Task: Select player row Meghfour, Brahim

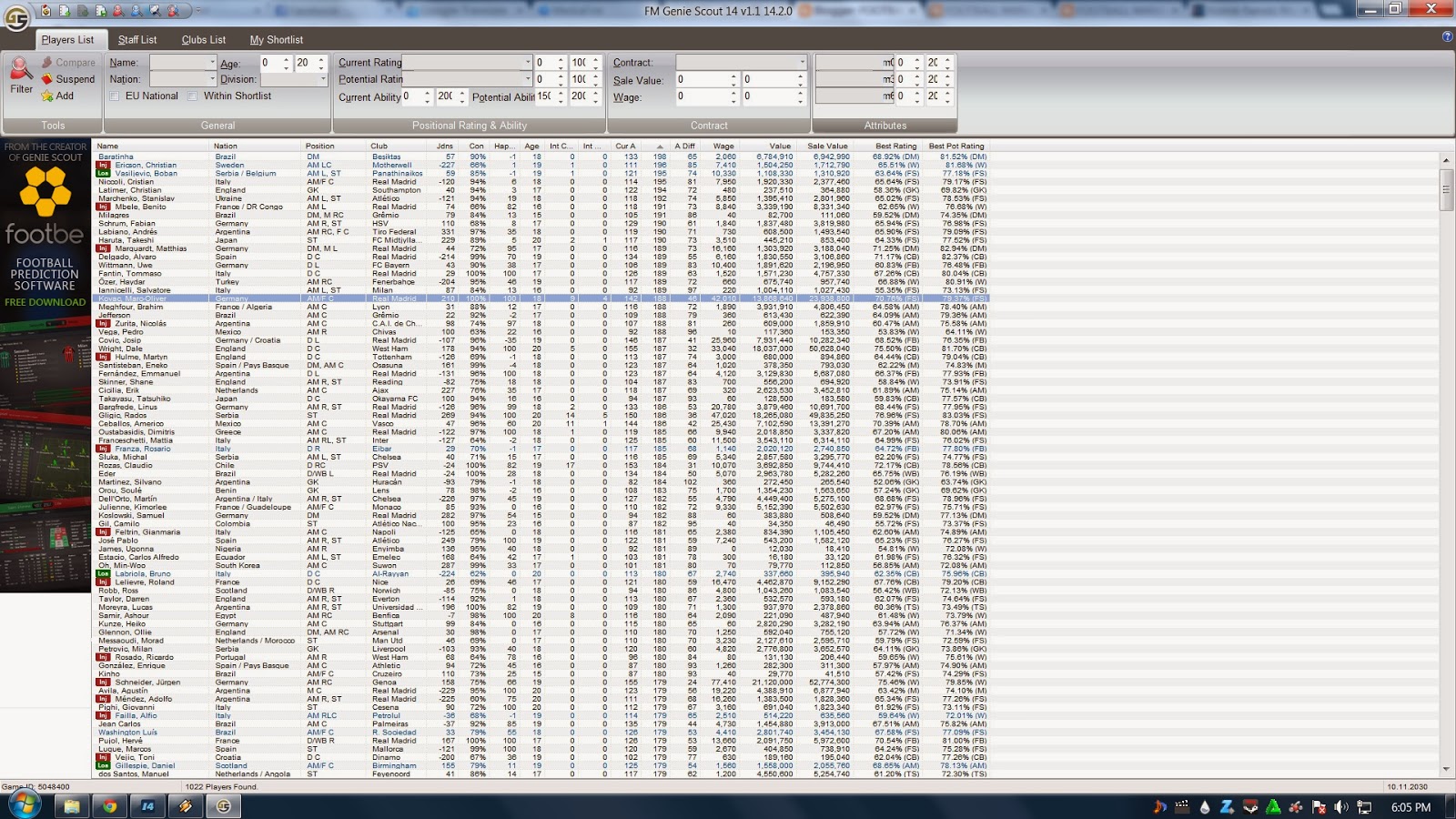Action: pyautogui.click(x=541, y=307)
